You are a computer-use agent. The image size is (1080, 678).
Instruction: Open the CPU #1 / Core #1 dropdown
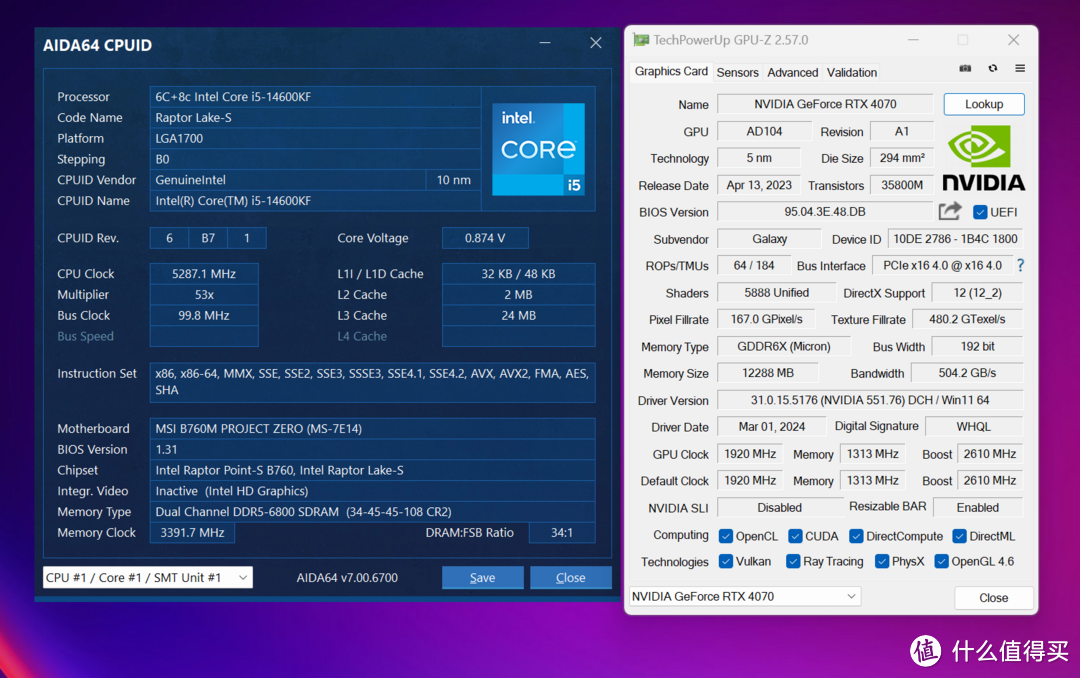point(147,577)
